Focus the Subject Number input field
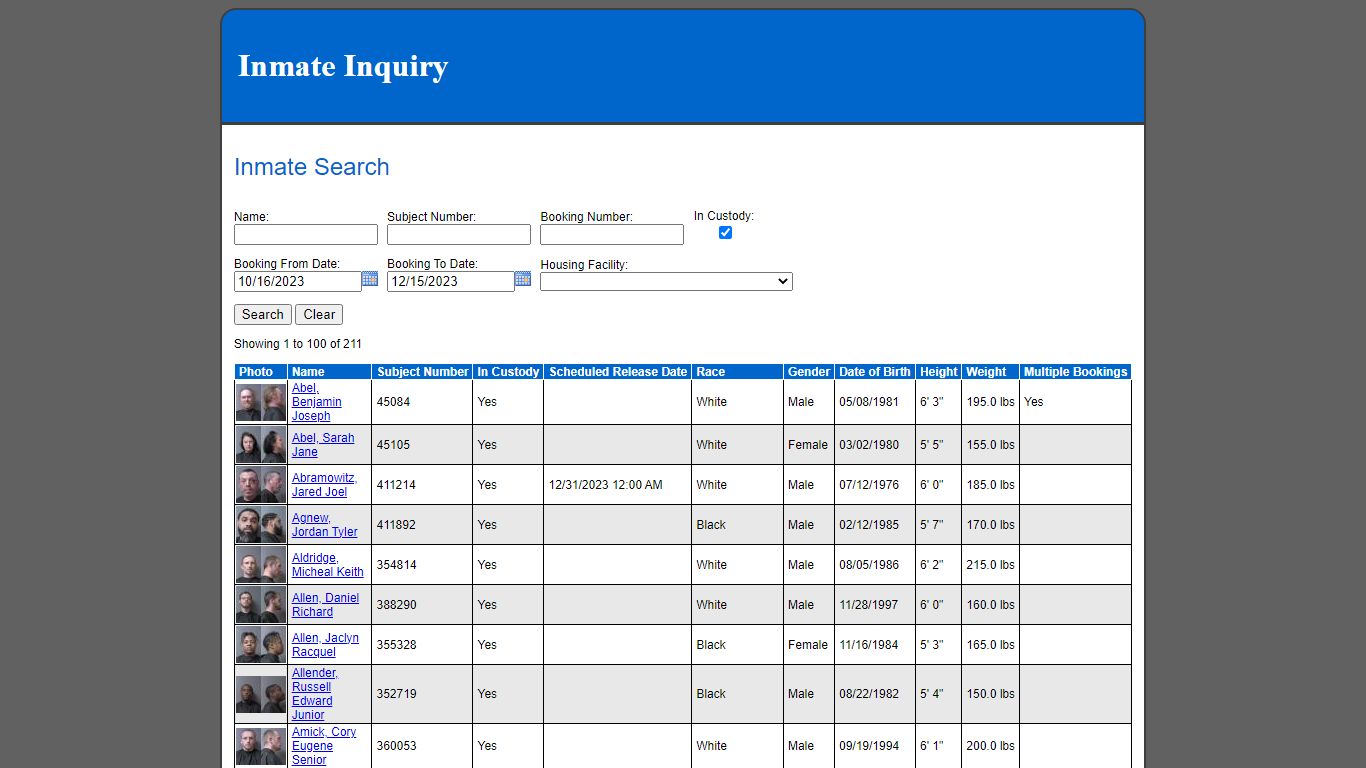The image size is (1366, 768). 459,234
